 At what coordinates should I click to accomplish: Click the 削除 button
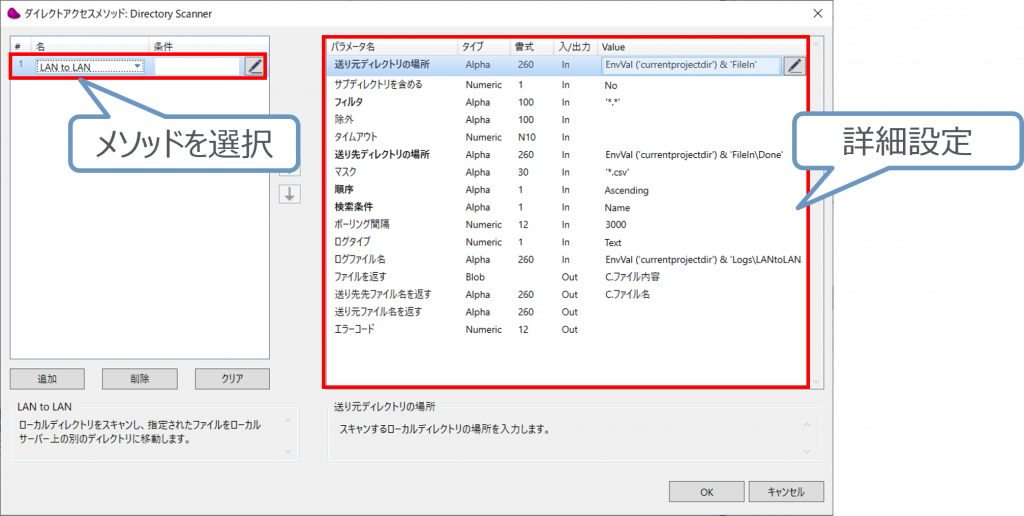click(x=139, y=379)
